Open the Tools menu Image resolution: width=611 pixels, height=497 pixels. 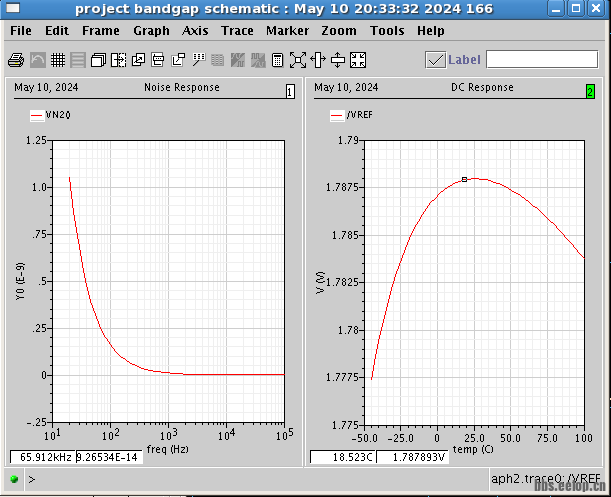(x=387, y=30)
